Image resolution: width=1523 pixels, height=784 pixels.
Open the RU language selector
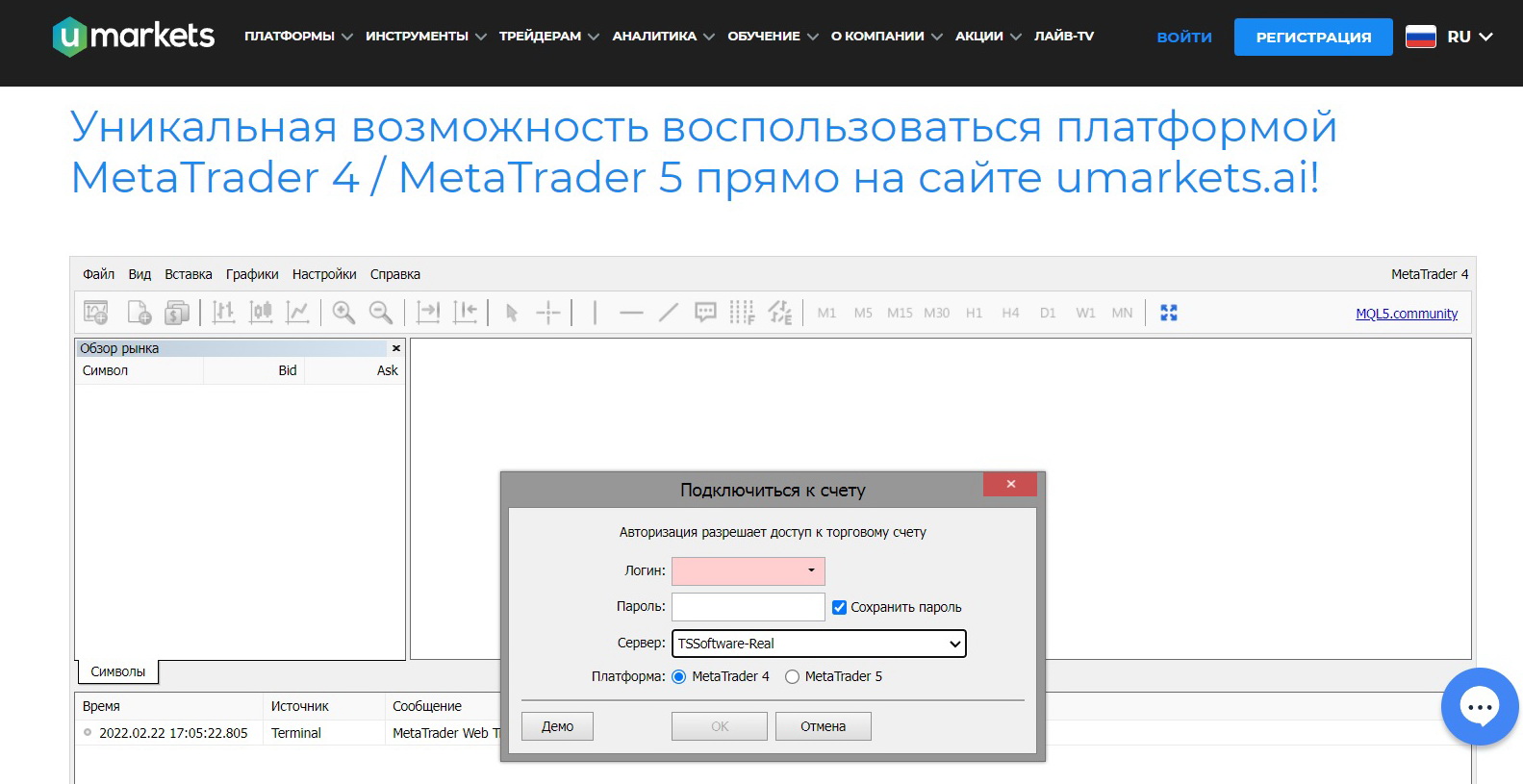[x=1469, y=37]
